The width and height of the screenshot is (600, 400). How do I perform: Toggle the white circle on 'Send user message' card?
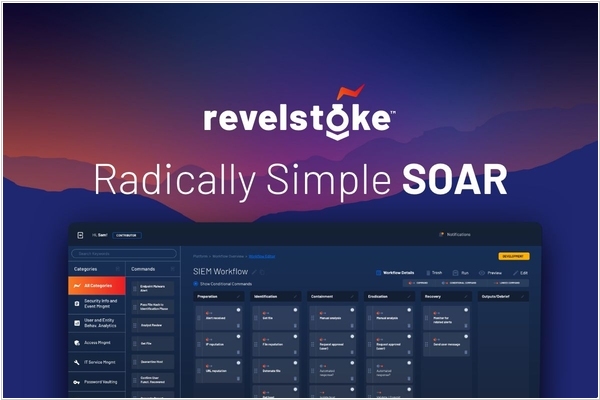[466, 336]
